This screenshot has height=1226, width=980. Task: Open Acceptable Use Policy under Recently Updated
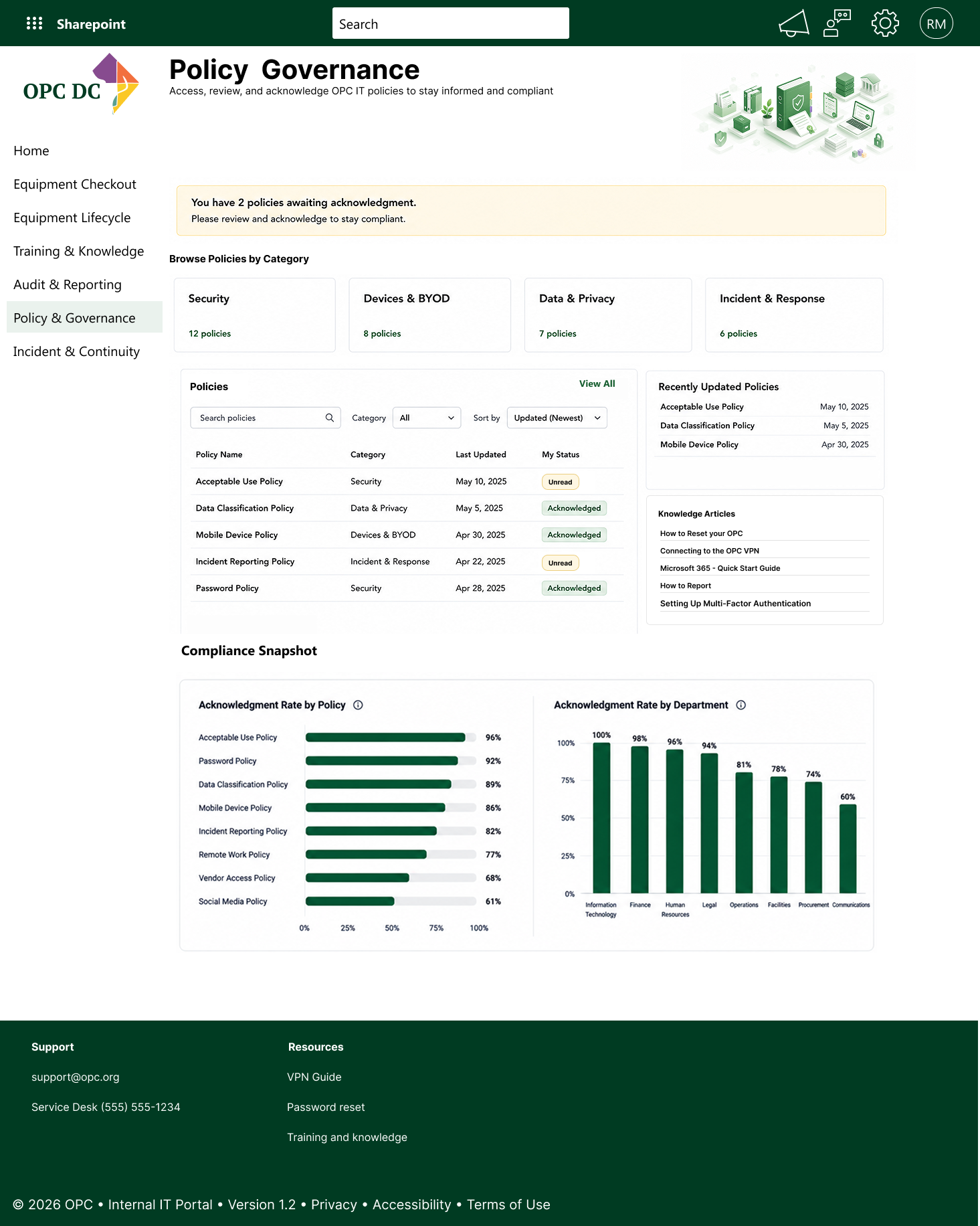[x=702, y=406]
